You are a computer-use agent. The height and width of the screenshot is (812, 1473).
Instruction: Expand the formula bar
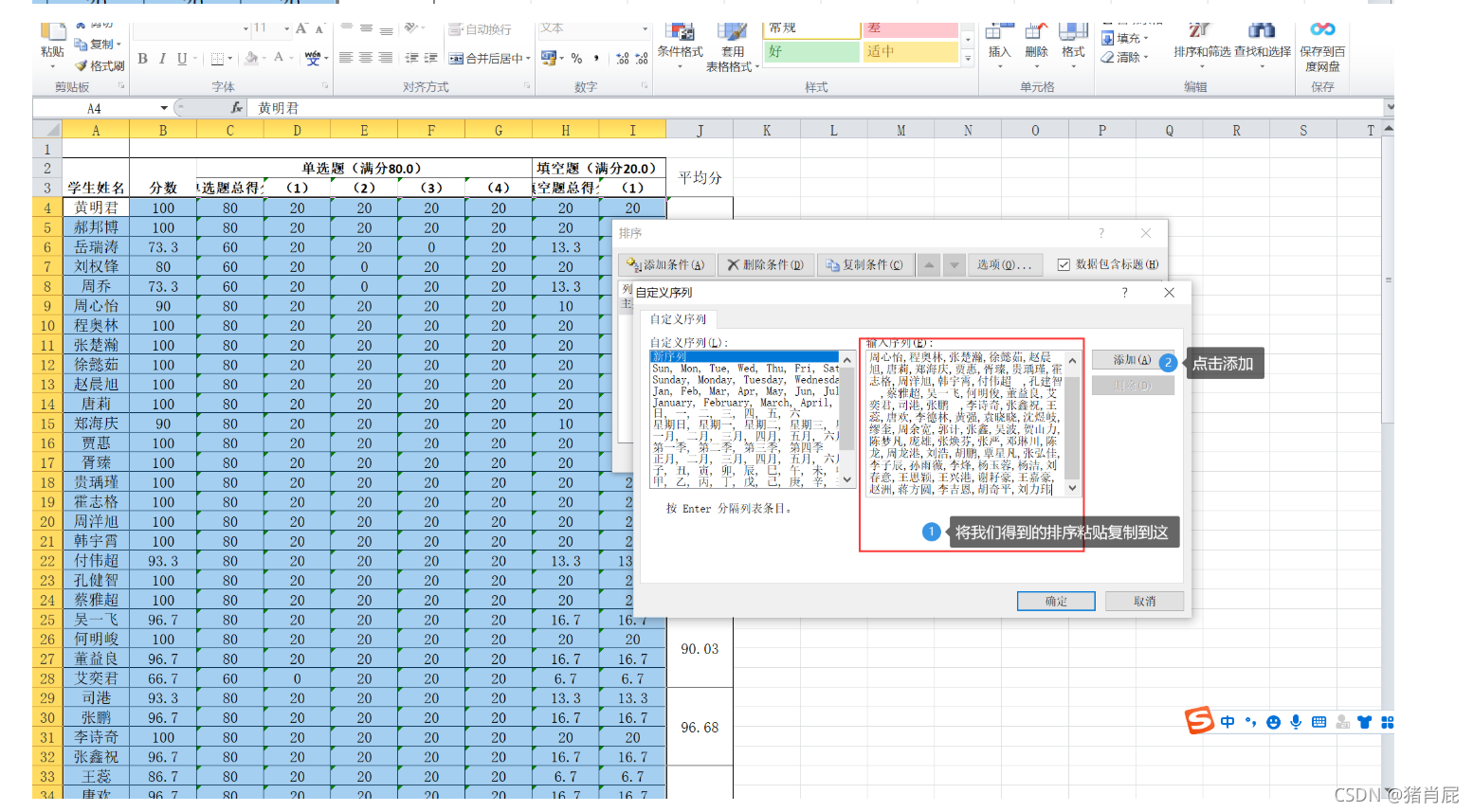[1389, 108]
